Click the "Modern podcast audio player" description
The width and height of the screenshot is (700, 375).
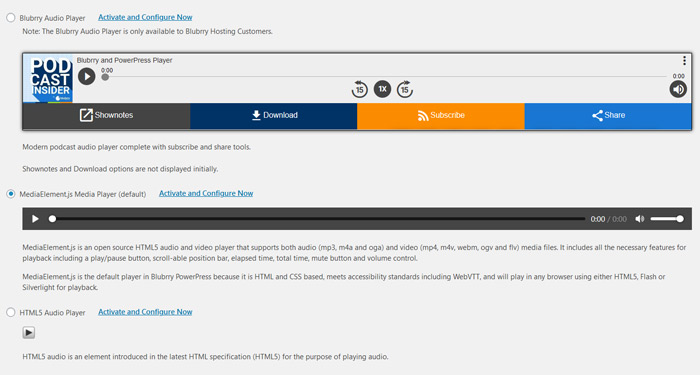137,147
